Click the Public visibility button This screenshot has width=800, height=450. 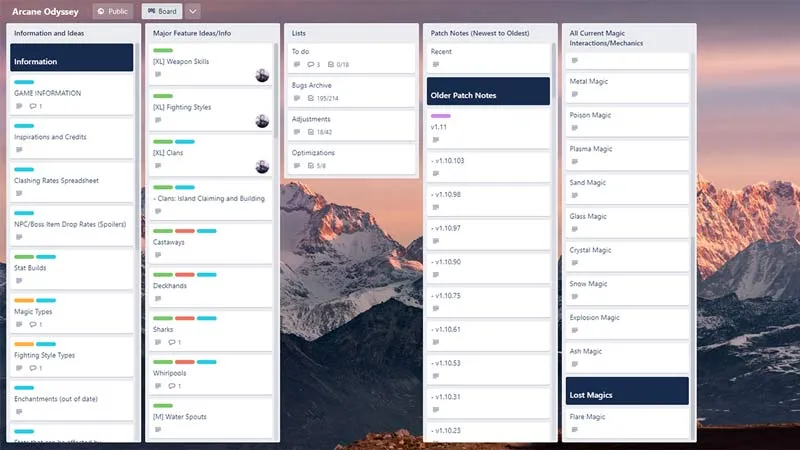pyautogui.click(x=112, y=11)
